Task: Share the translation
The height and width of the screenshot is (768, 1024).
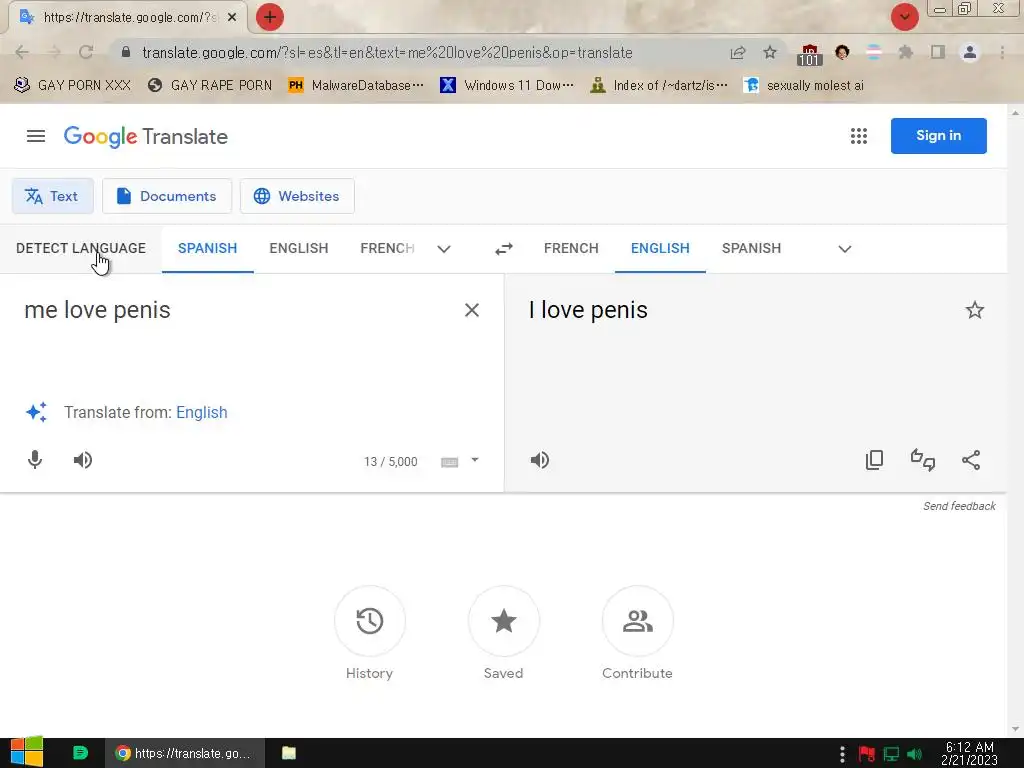Action: (x=971, y=460)
